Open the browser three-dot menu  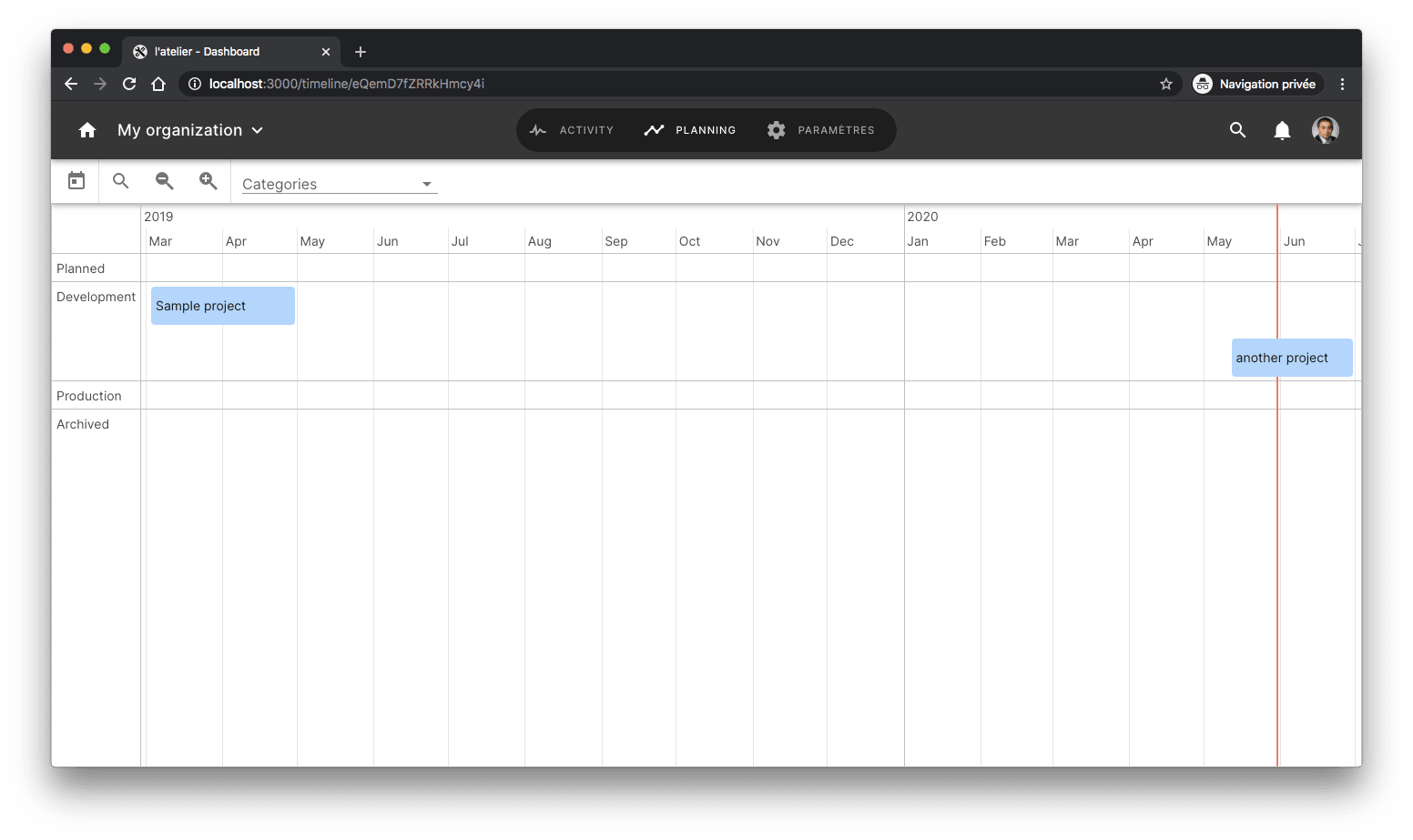click(1342, 84)
